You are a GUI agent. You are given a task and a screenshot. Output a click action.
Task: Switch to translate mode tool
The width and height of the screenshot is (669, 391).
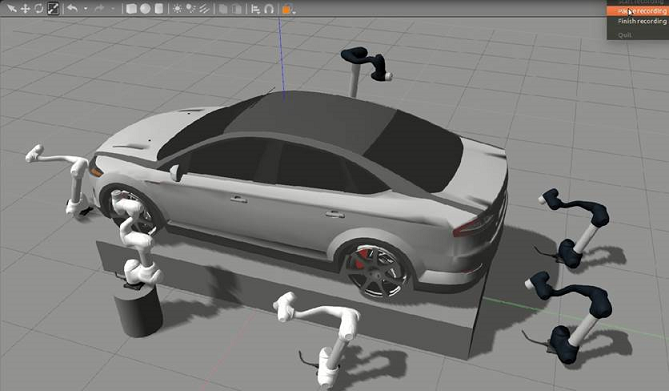pyautogui.click(x=25, y=9)
